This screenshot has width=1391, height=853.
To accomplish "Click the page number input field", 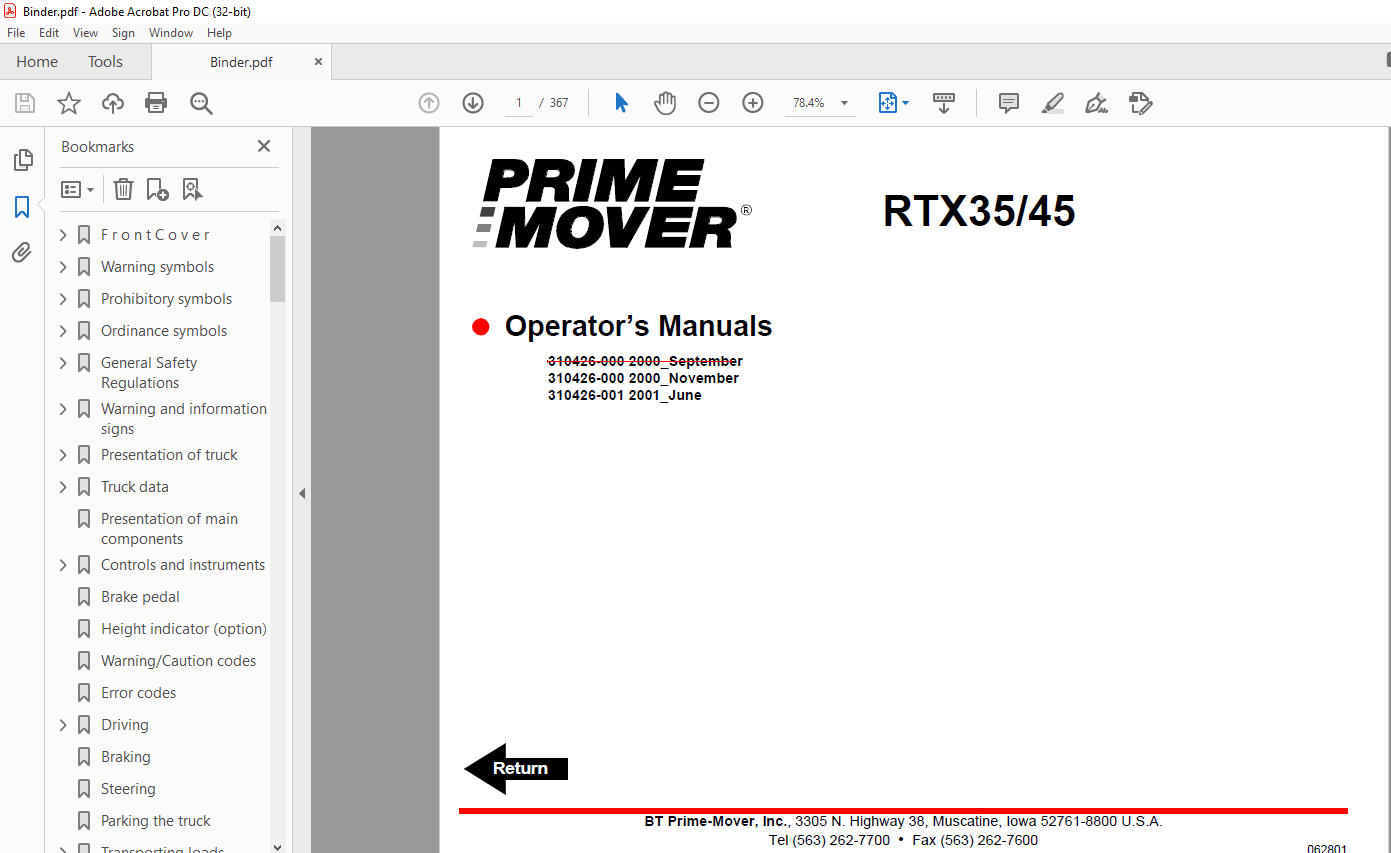I will click(519, 103).
